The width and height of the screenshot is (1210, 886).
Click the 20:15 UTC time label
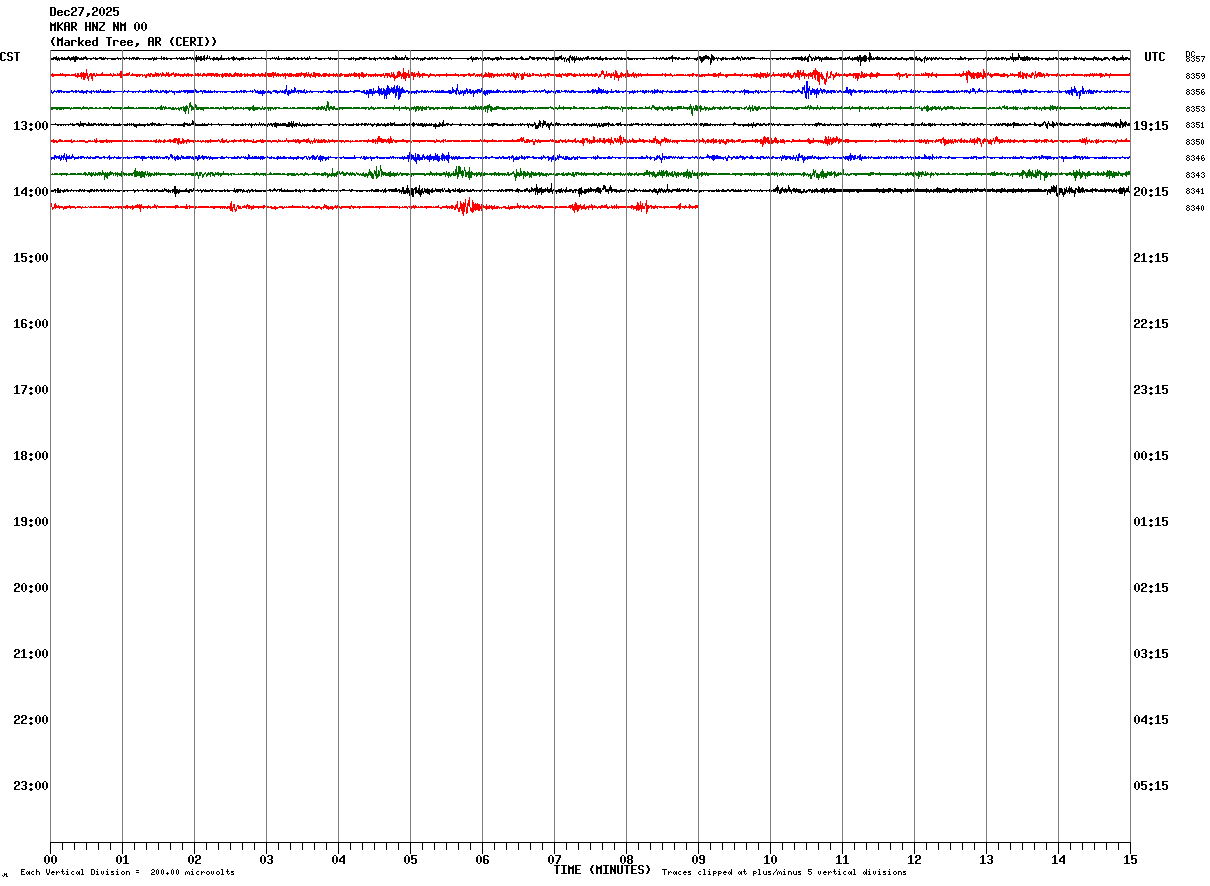tap(1151, 192)
